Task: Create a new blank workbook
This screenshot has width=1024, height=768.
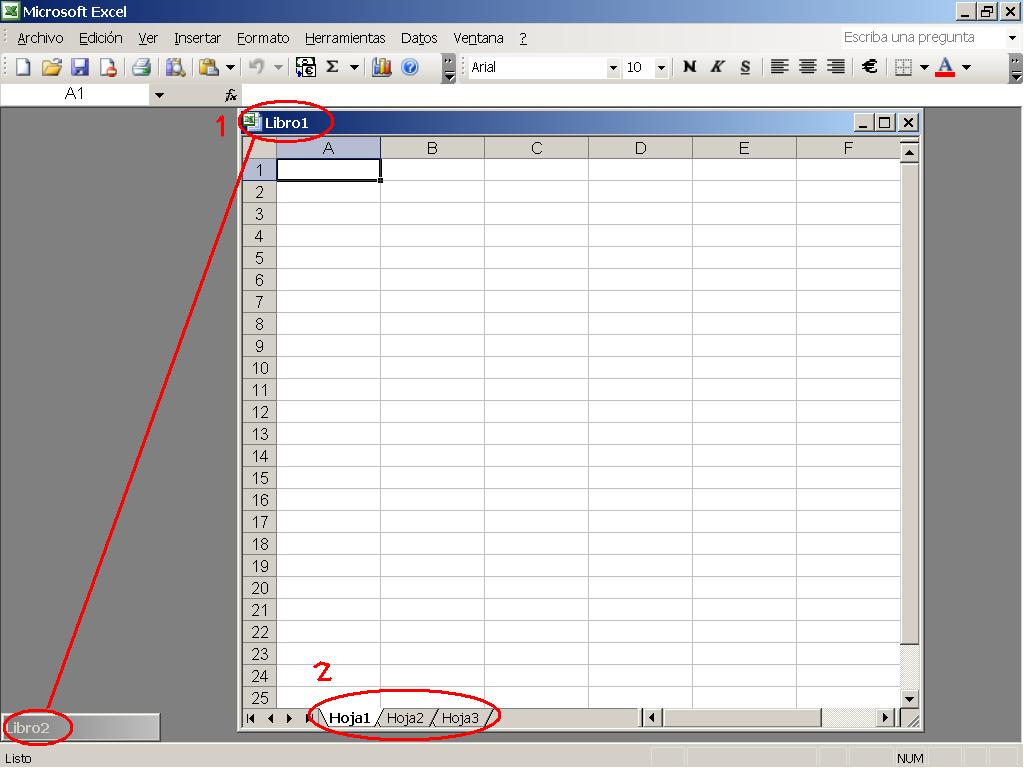Action: tap(23, 67)
